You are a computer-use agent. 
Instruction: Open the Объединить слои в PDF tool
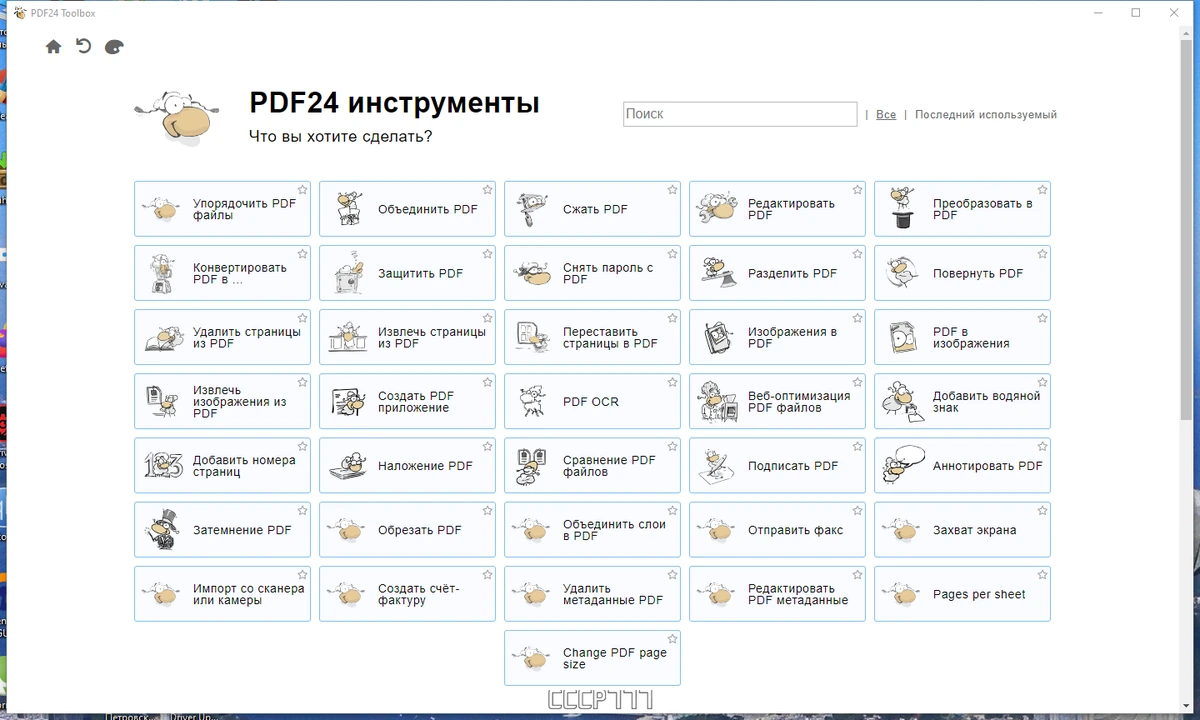coord(592,530)
